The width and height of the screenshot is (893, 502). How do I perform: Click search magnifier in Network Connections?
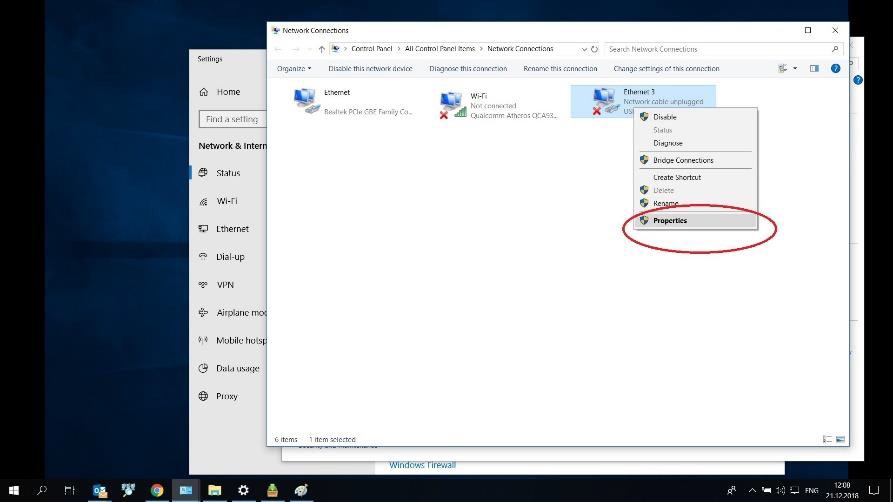click(835, 49)
